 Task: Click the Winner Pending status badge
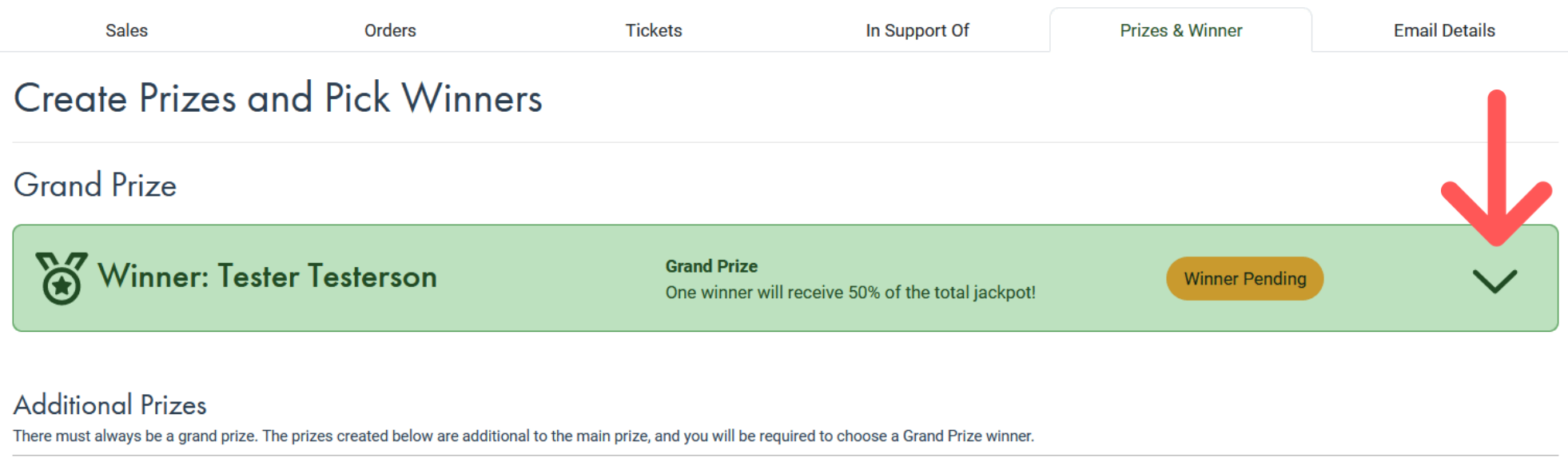(x=1245, y=278)
